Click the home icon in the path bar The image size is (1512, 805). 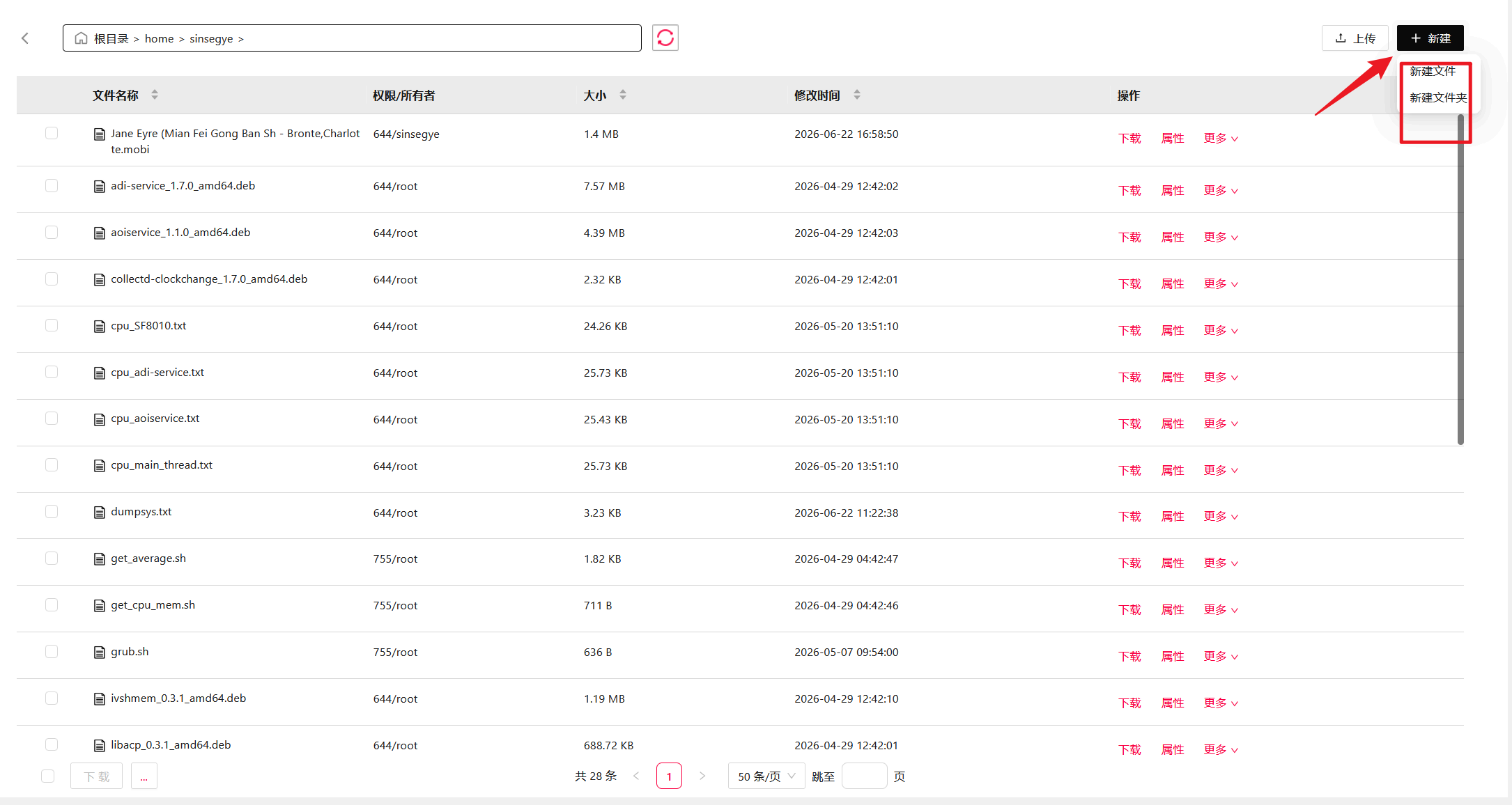(81, 38)
